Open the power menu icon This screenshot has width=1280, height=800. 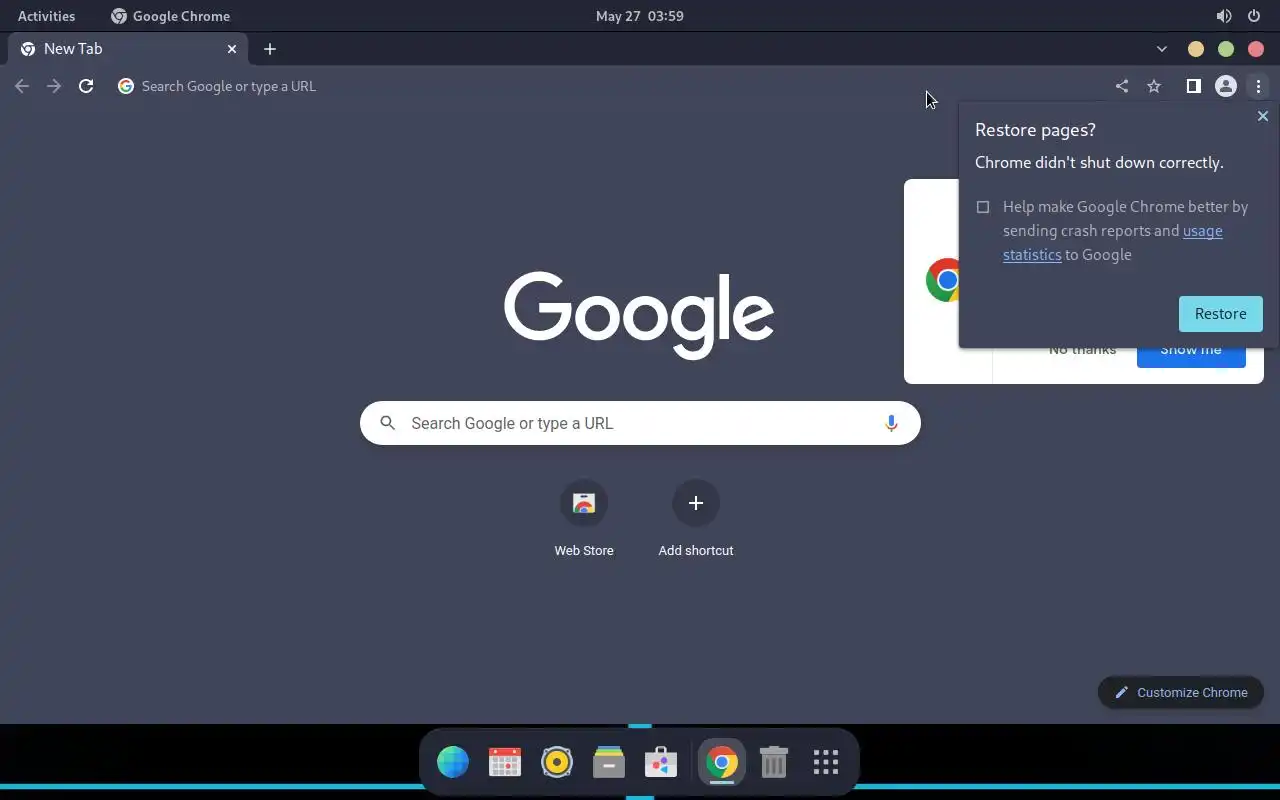(1254, 16)
